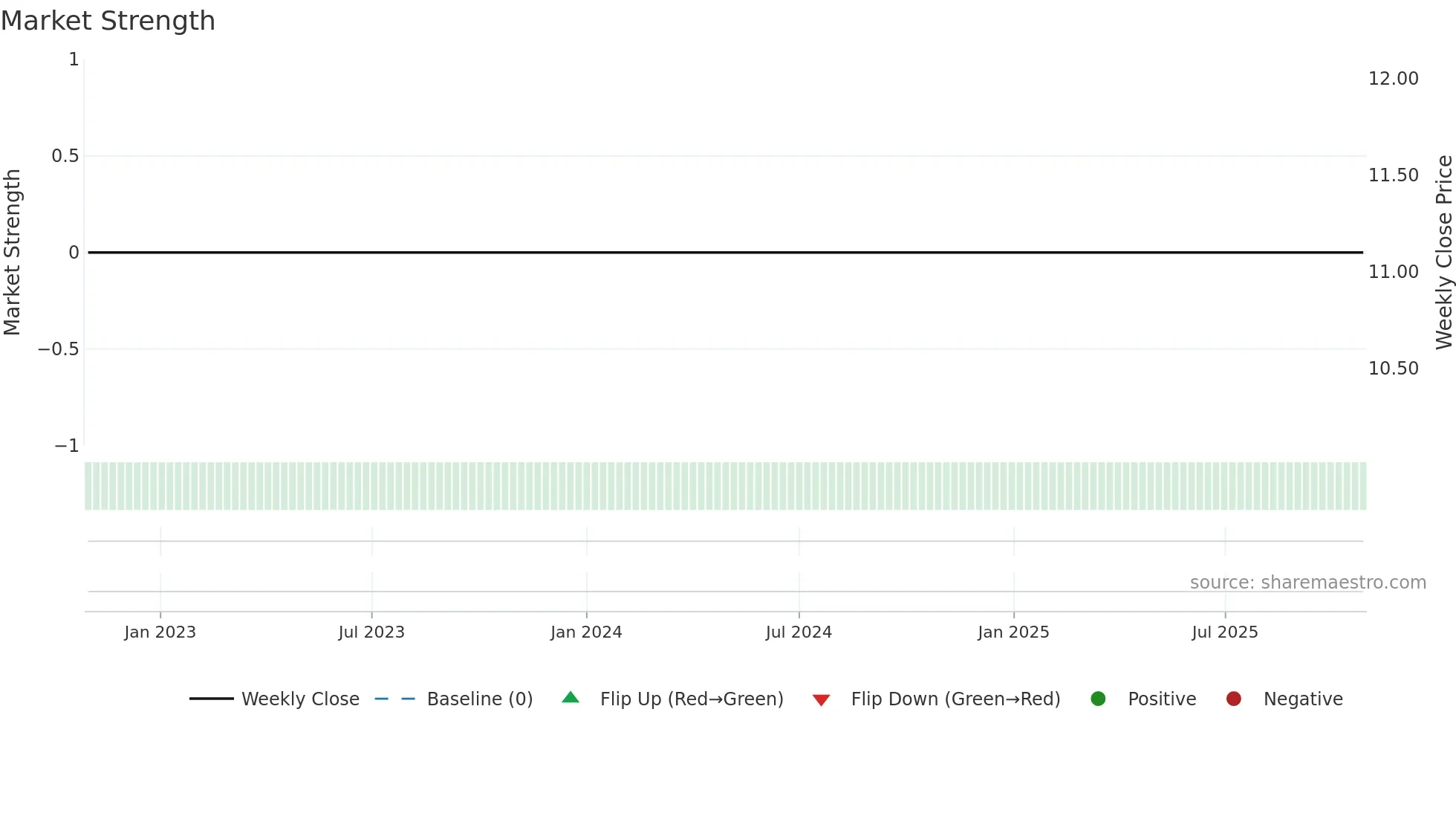Toggle Weekly Close legend line
The image size is (1456, 819).
(x=299, y=699)
